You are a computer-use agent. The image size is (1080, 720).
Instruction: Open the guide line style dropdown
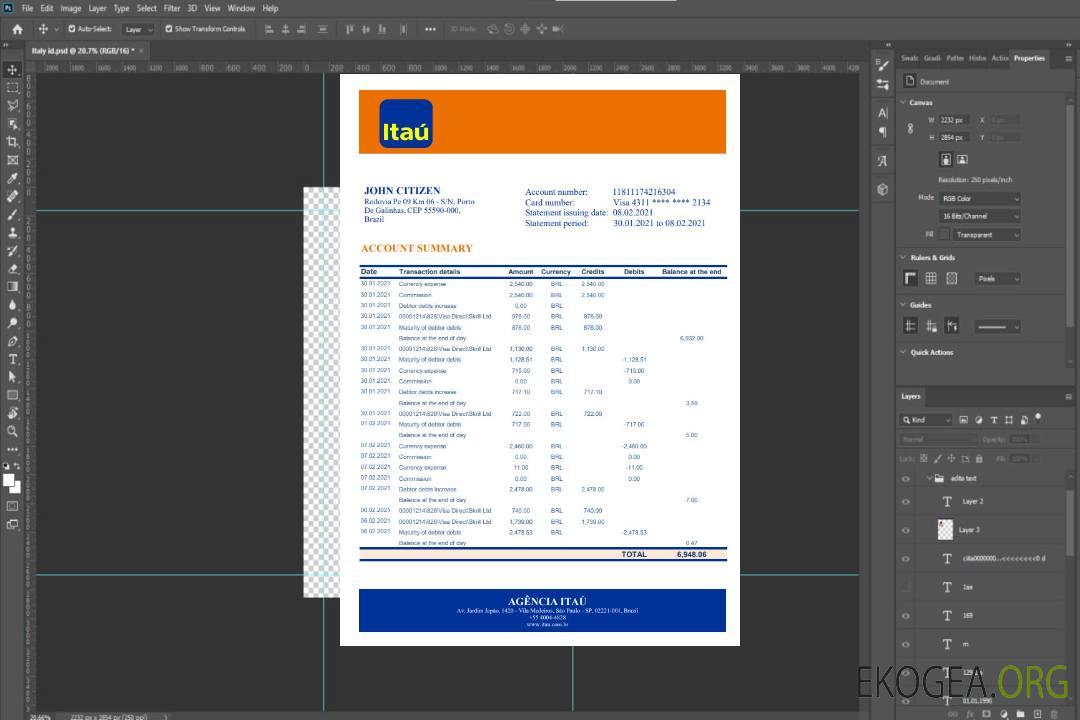coord(998,327)
